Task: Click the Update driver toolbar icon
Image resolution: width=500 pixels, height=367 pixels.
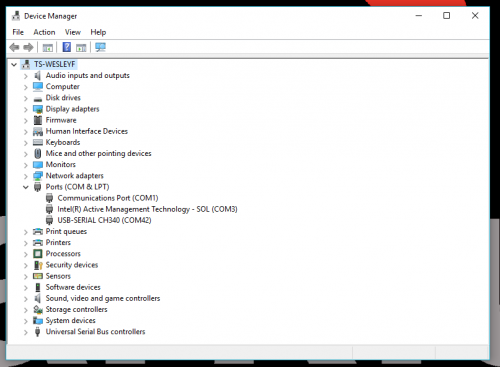Action: [81, 48]
